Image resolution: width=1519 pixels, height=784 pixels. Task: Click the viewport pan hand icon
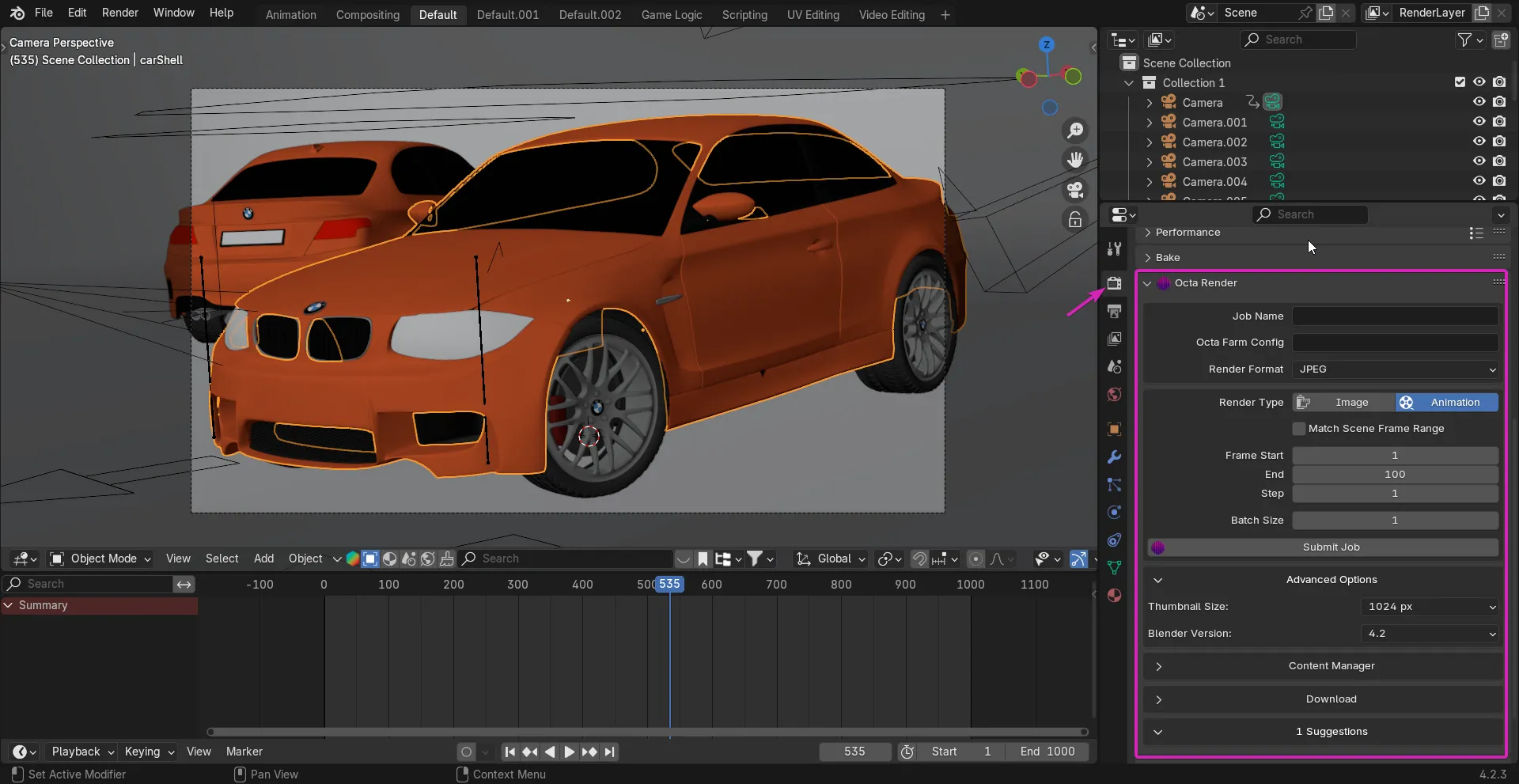1075,160
